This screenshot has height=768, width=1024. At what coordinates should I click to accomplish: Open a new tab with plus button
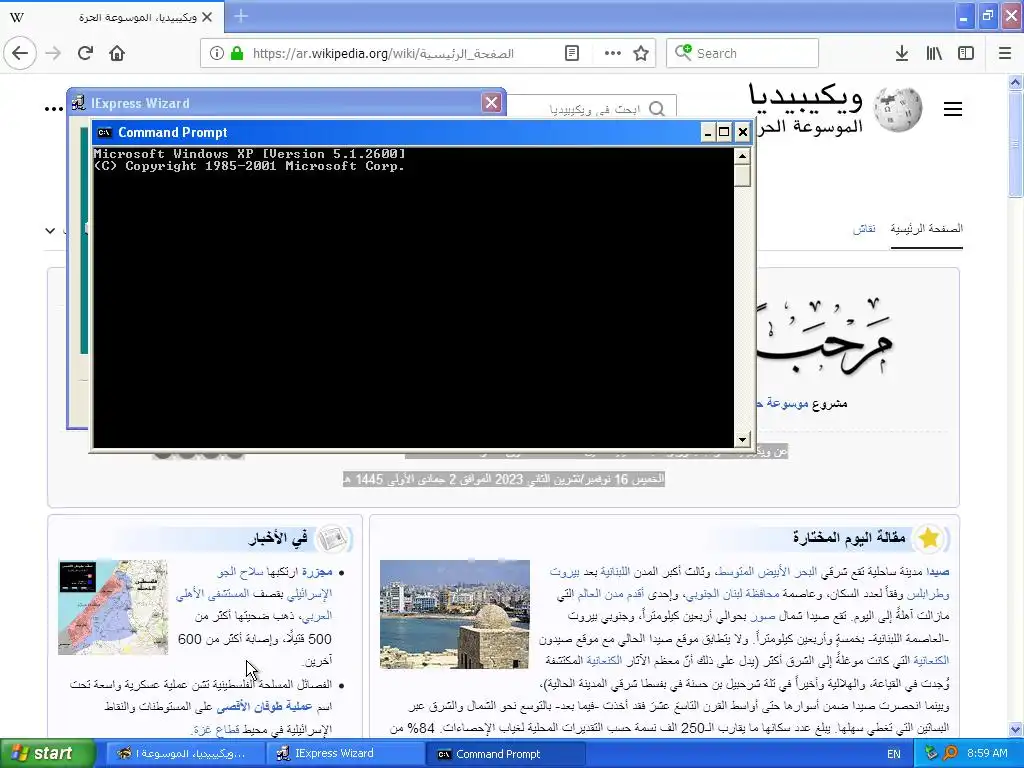pyautogui.click(x=241, y=16)
